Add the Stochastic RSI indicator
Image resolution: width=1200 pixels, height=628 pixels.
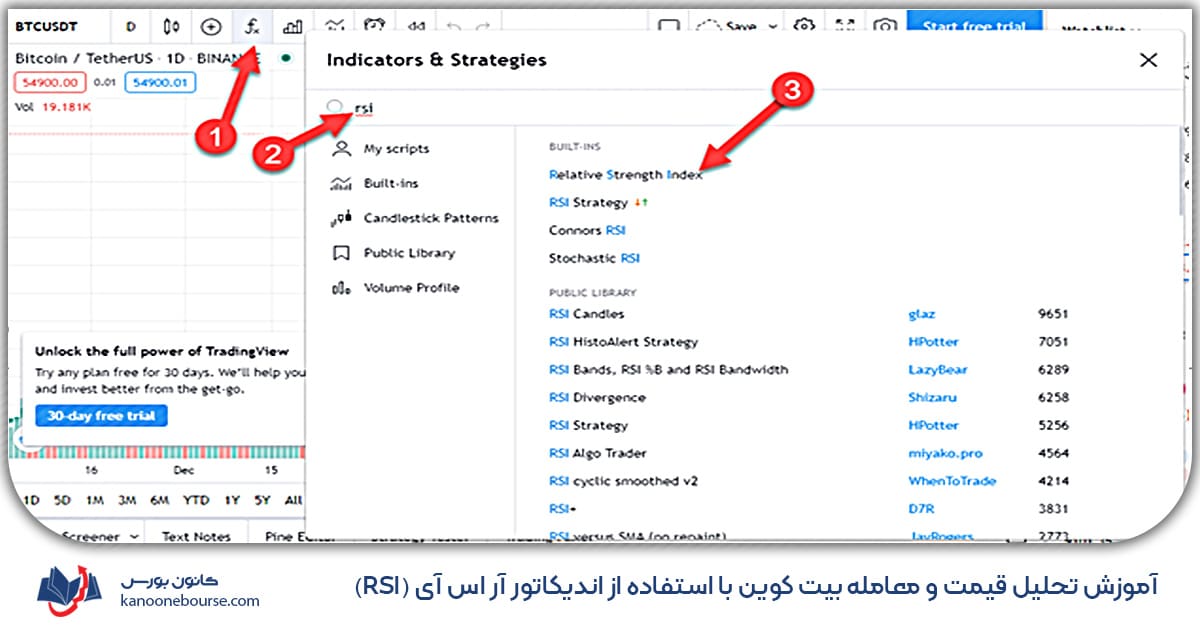pyautogui.click(x=594, y=258)
